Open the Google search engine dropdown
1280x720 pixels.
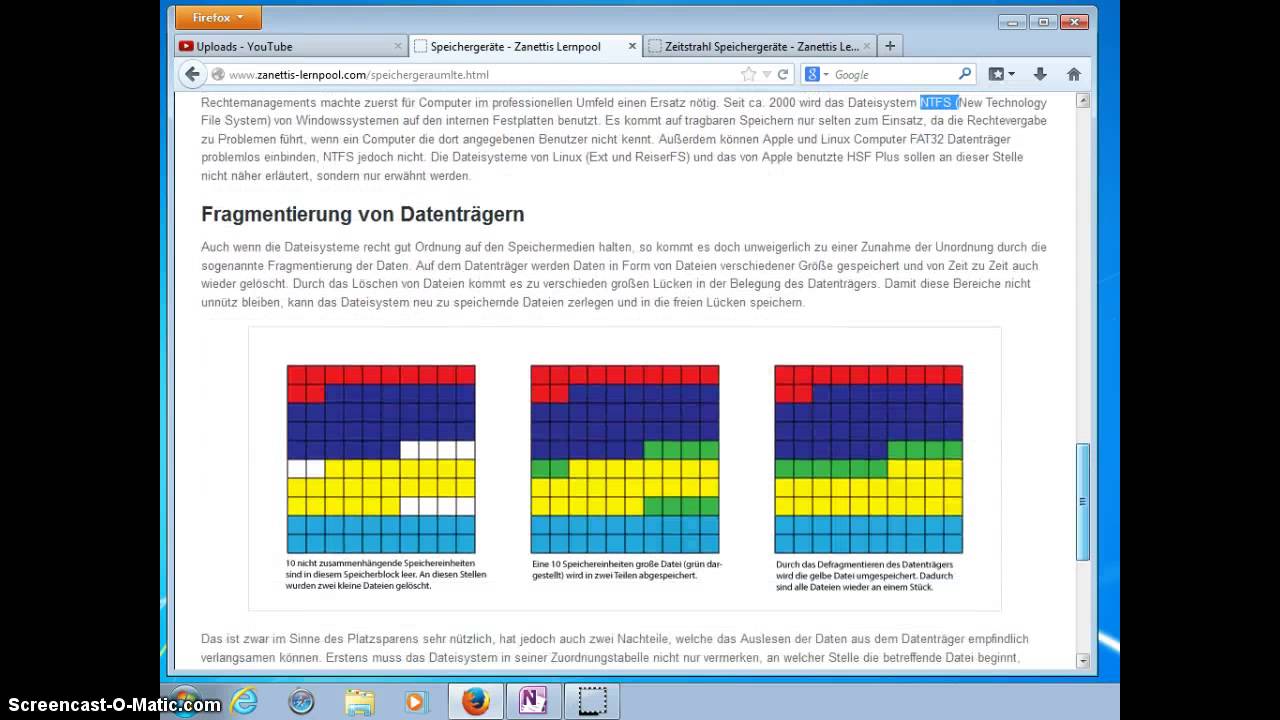coord(816,74)
